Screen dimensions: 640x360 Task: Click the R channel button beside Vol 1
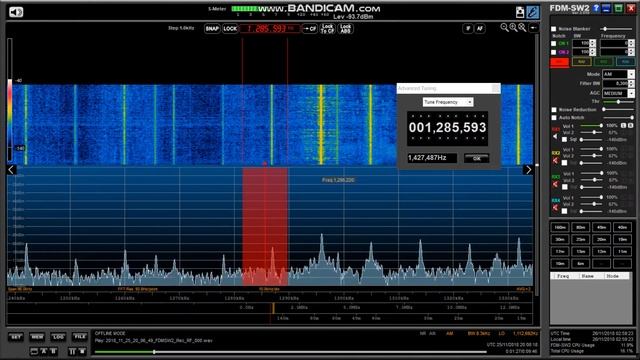630,126
